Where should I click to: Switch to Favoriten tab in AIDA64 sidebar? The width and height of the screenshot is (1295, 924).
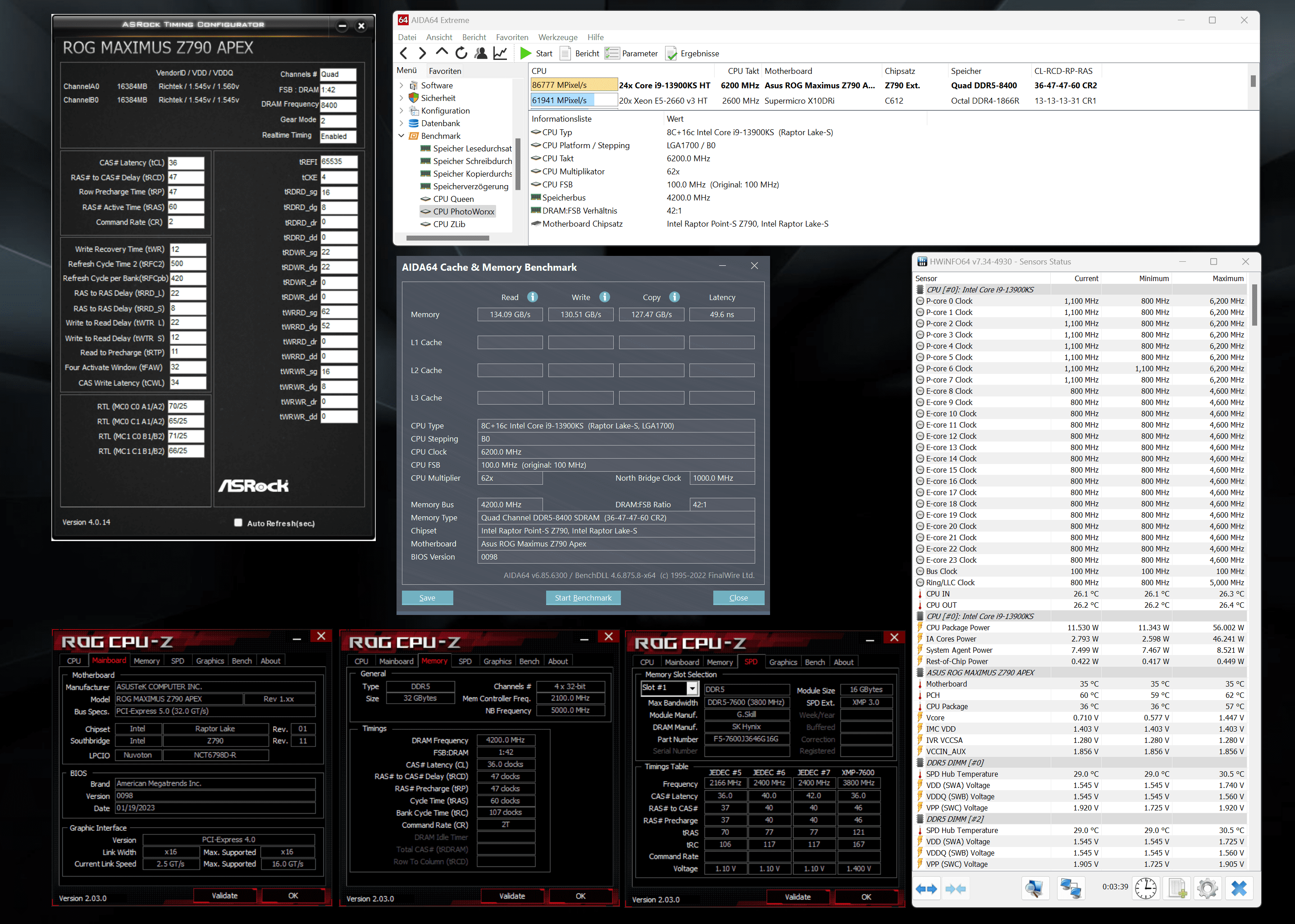pos(445,71)
